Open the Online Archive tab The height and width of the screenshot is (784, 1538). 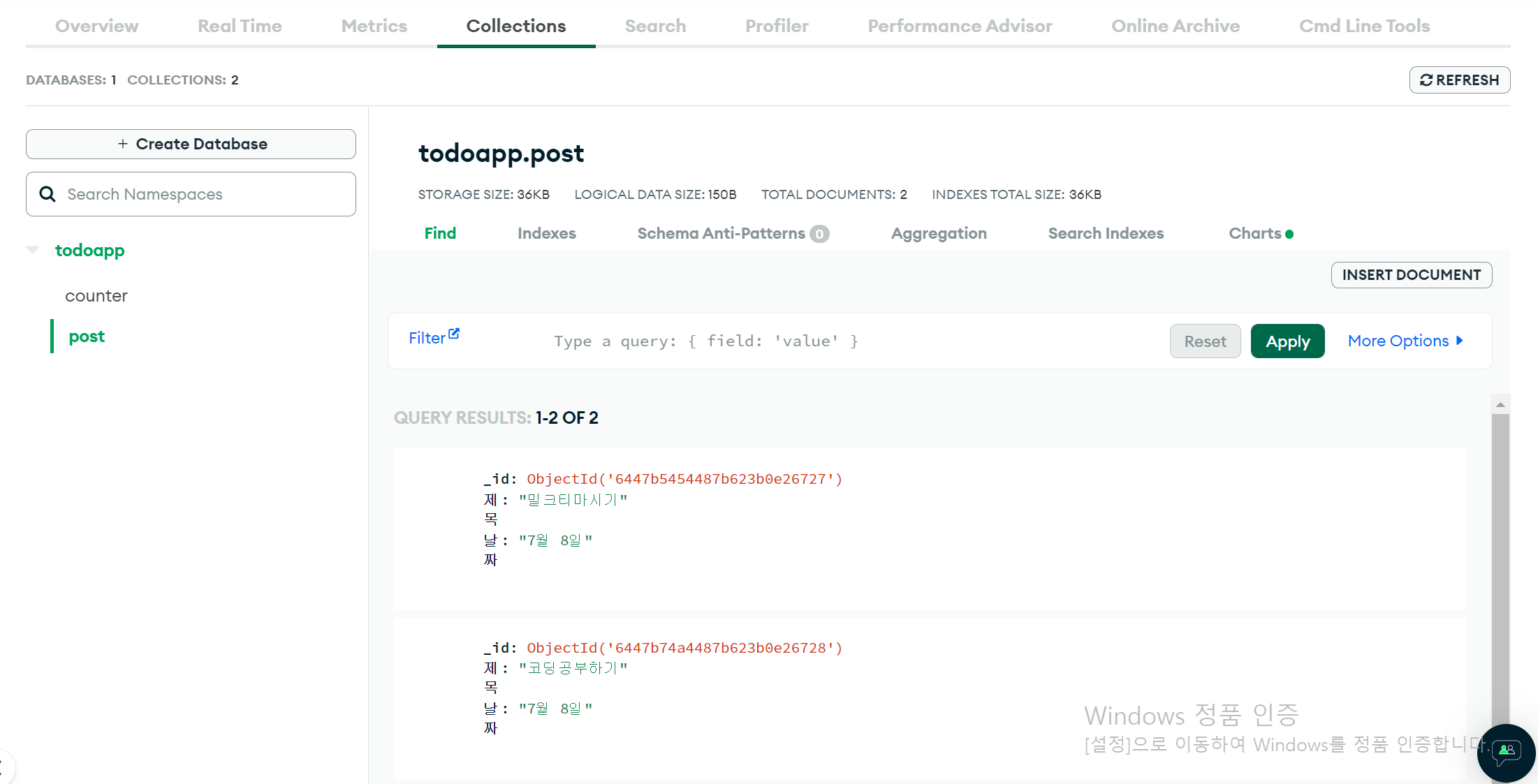pyautogui.click(x=1176, y=26)
